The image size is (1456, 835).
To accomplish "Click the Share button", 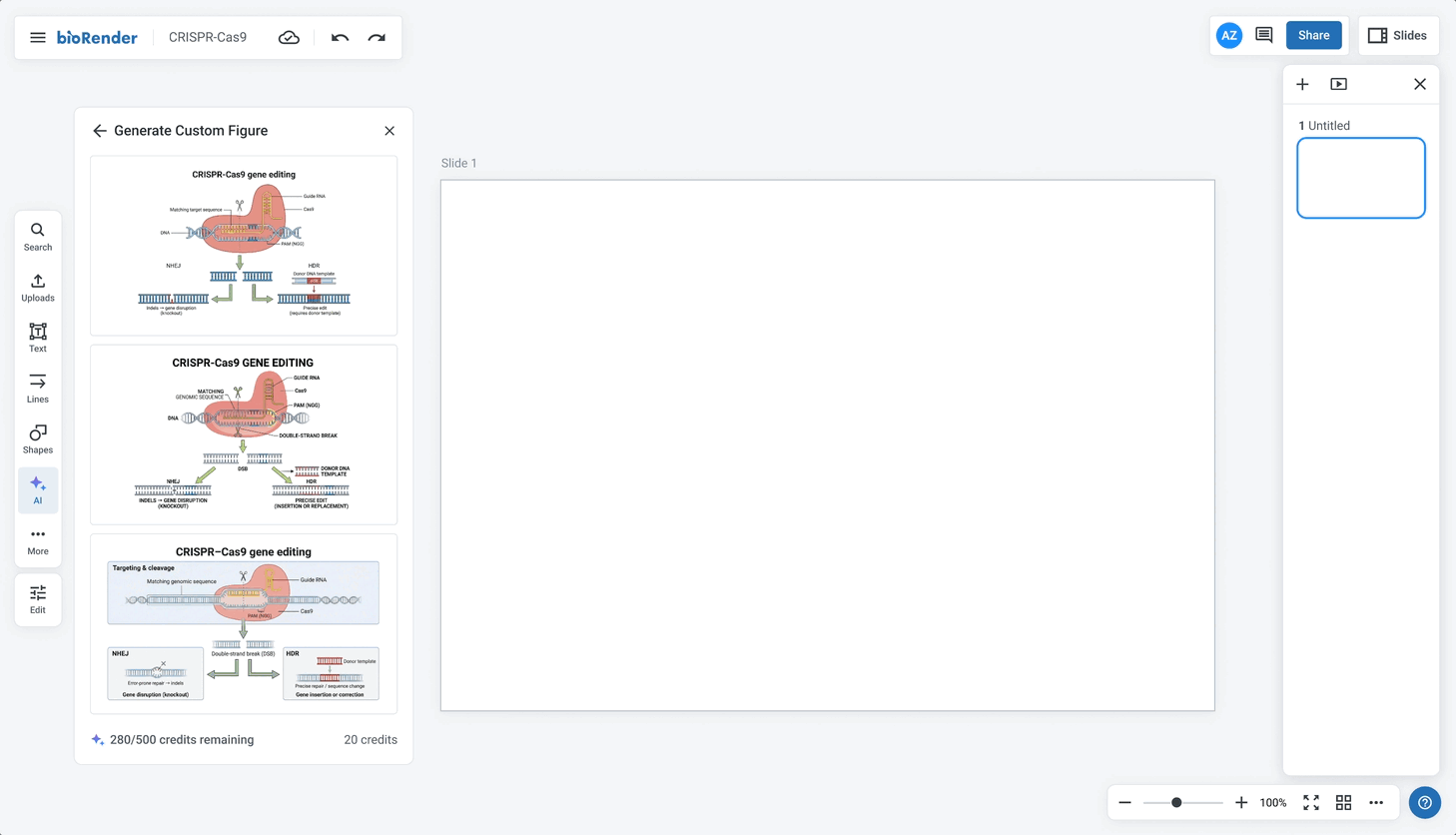I will click(x=1313, y=36).
